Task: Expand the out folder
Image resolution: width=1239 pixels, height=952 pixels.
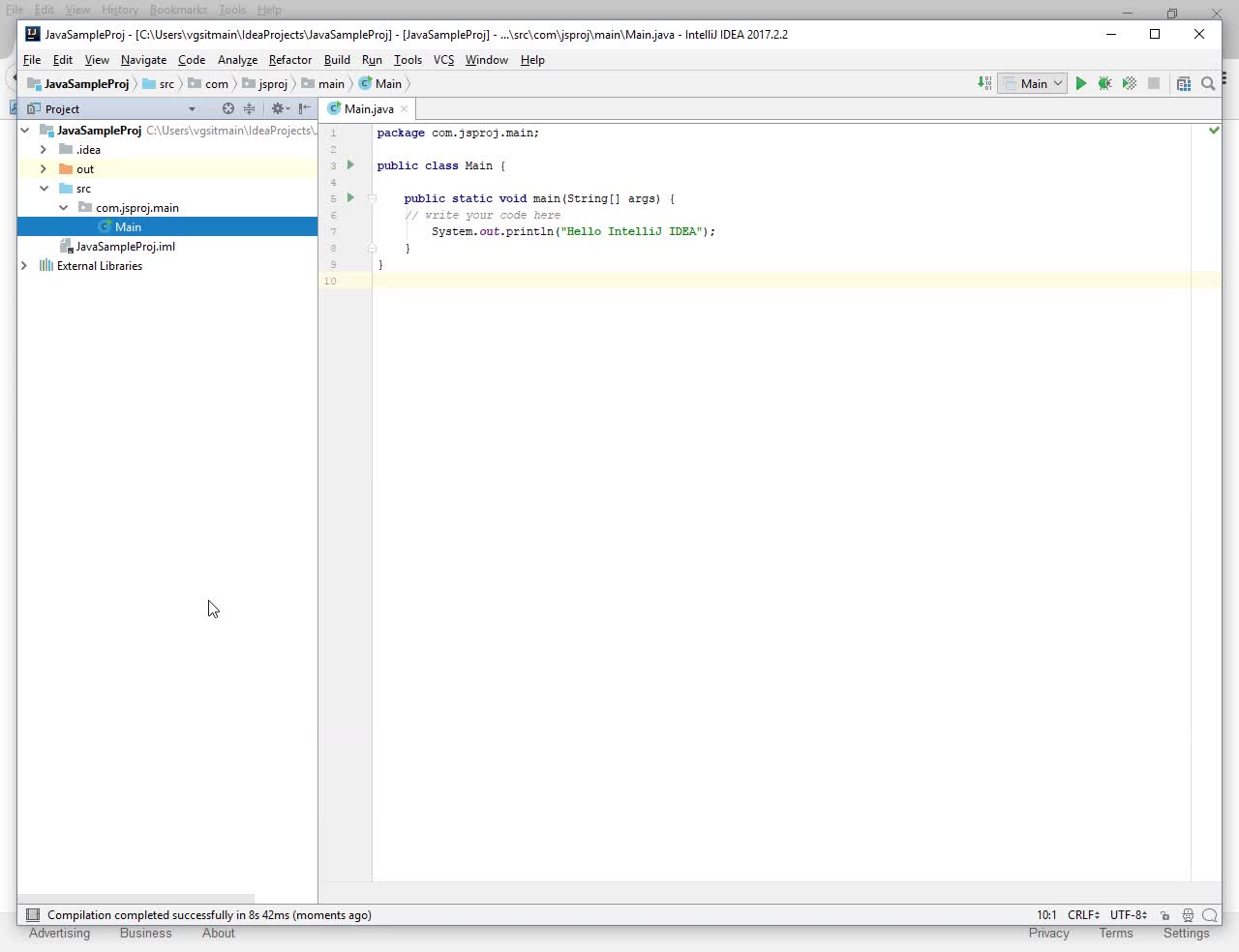Action: click(x=44, y=168)
